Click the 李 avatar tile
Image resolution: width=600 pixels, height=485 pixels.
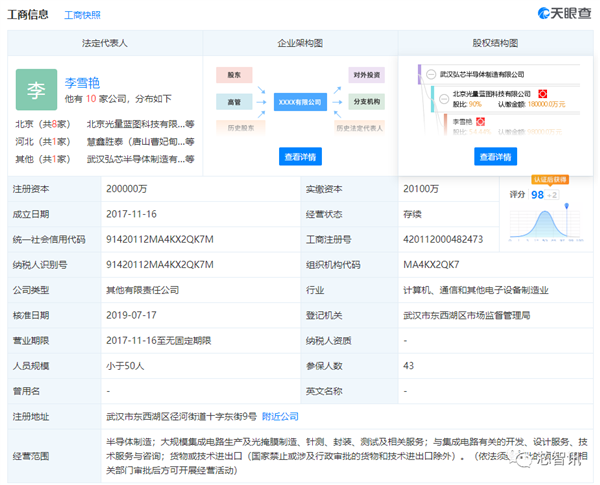[x=36, y=91]
